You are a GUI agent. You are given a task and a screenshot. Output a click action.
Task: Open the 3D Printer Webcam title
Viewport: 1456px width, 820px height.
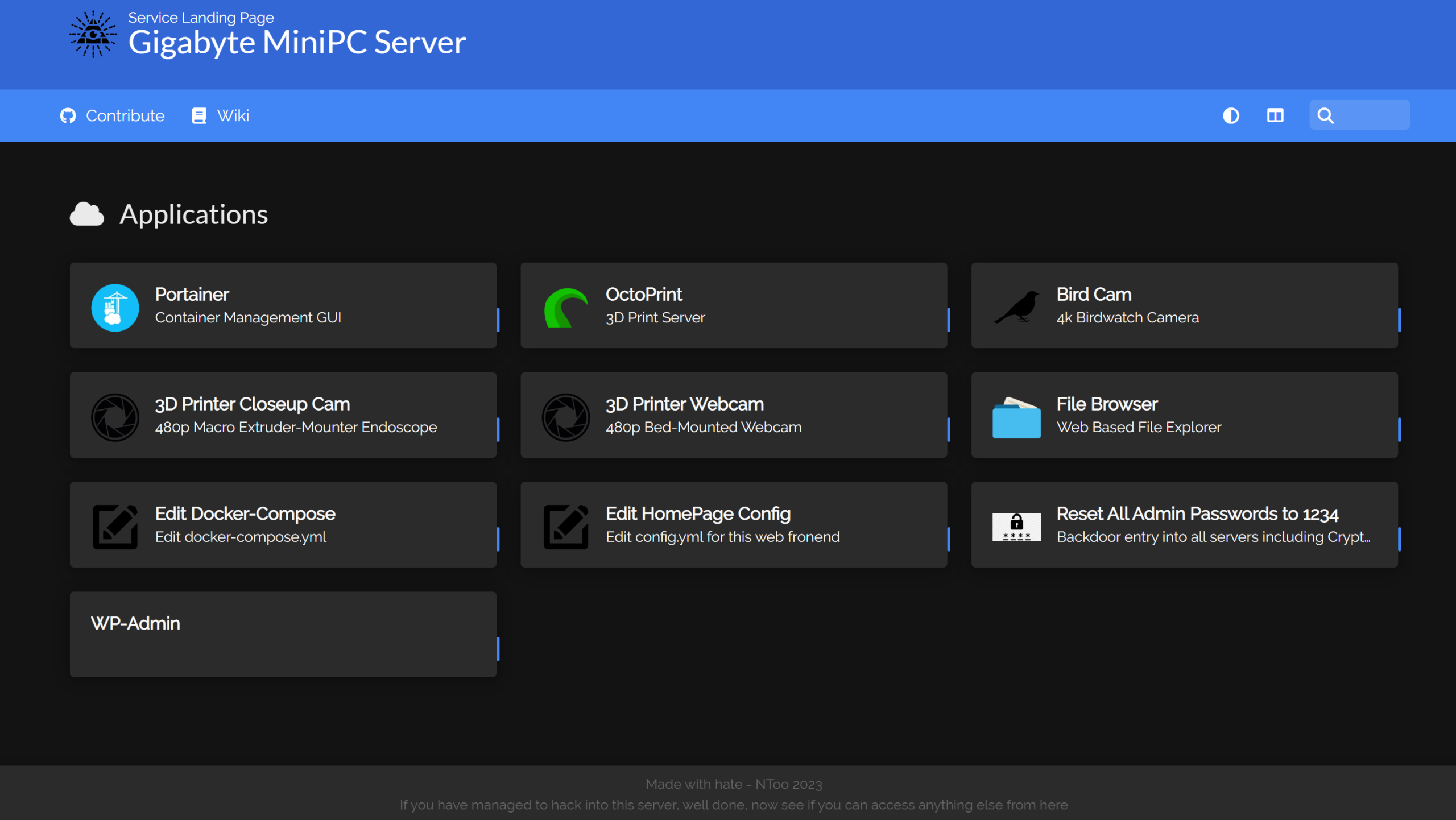pyautogui.click(x=685, y=404)
